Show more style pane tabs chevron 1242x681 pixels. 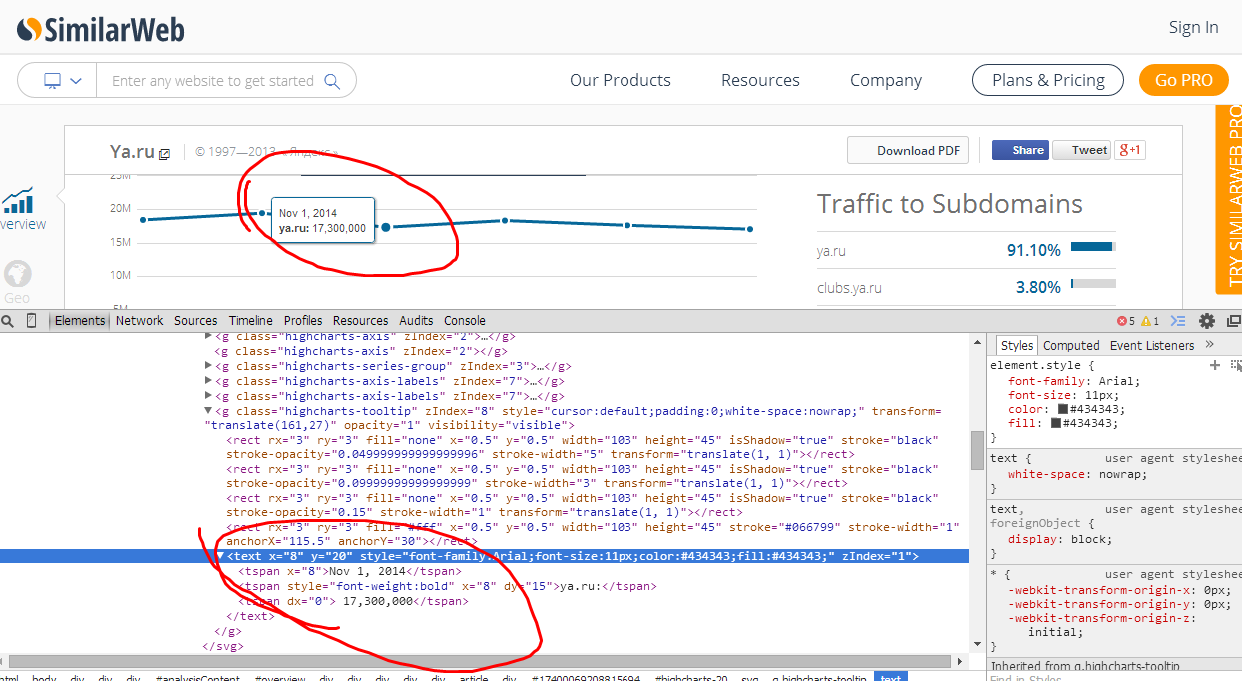[x=1209, y=345]
